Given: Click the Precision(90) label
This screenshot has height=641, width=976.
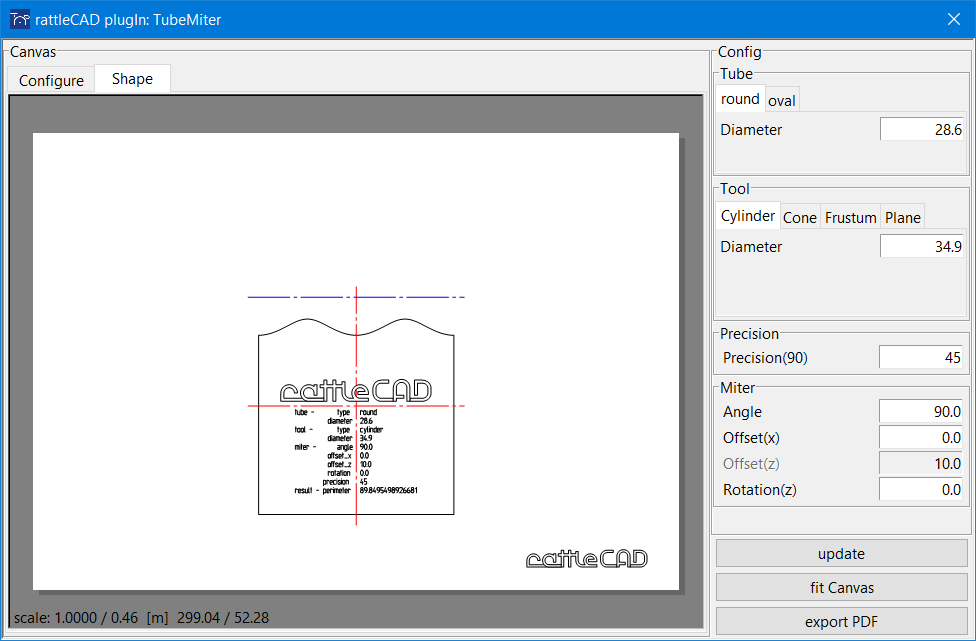Looking at the screenshot, I should pos(765,358).
